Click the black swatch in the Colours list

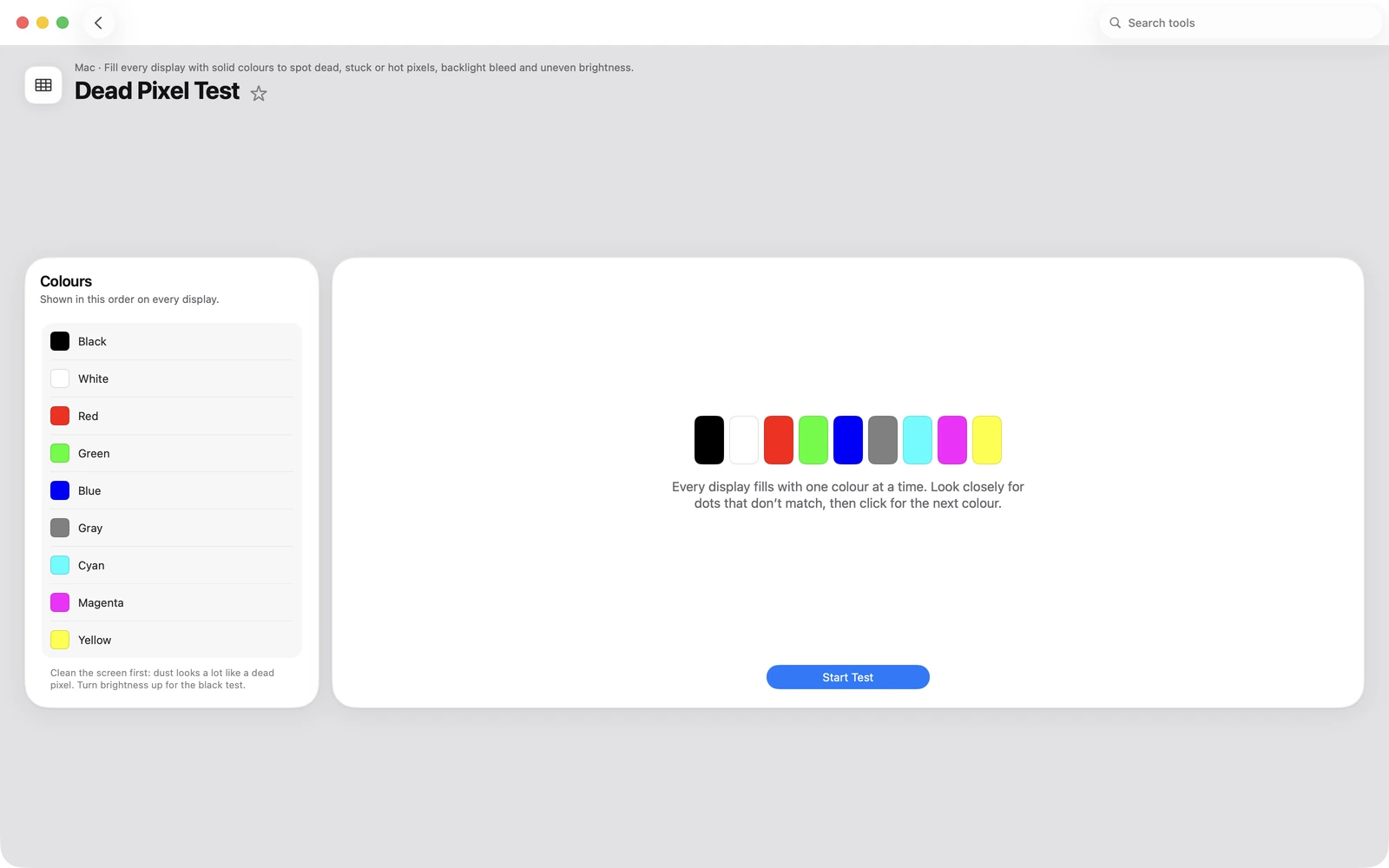point(60,341)
